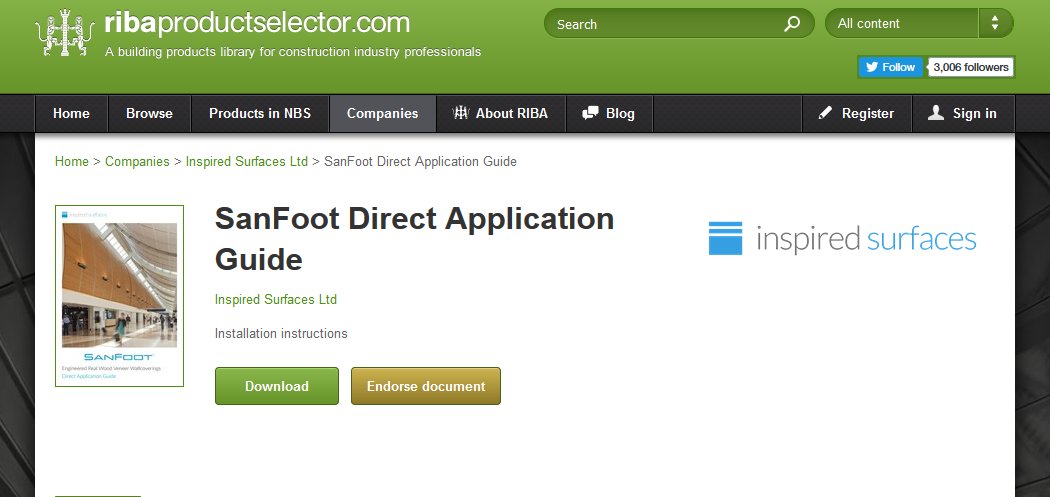The height and width of the screenshot is (497, 1050).
Task: Click the inspired surfaces company logo
Action: click(x=842, y=238)
